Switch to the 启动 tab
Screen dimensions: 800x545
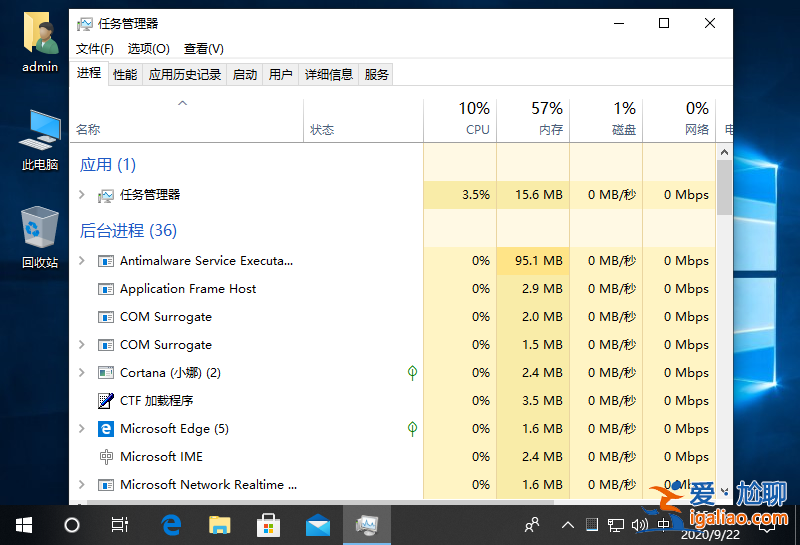click(245, 75)
